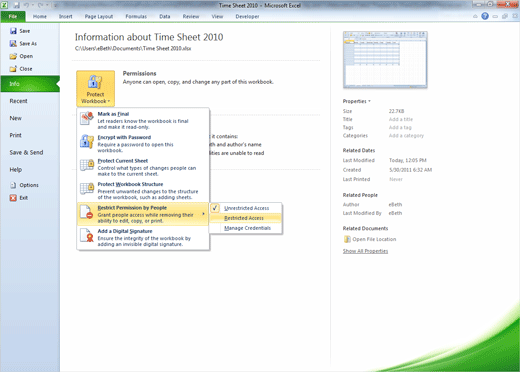Image resolution: width=520 pixels, height=372 pixels.
Task: Expand Restrict Permission by People submenu arrow
Action: point(203,214)
